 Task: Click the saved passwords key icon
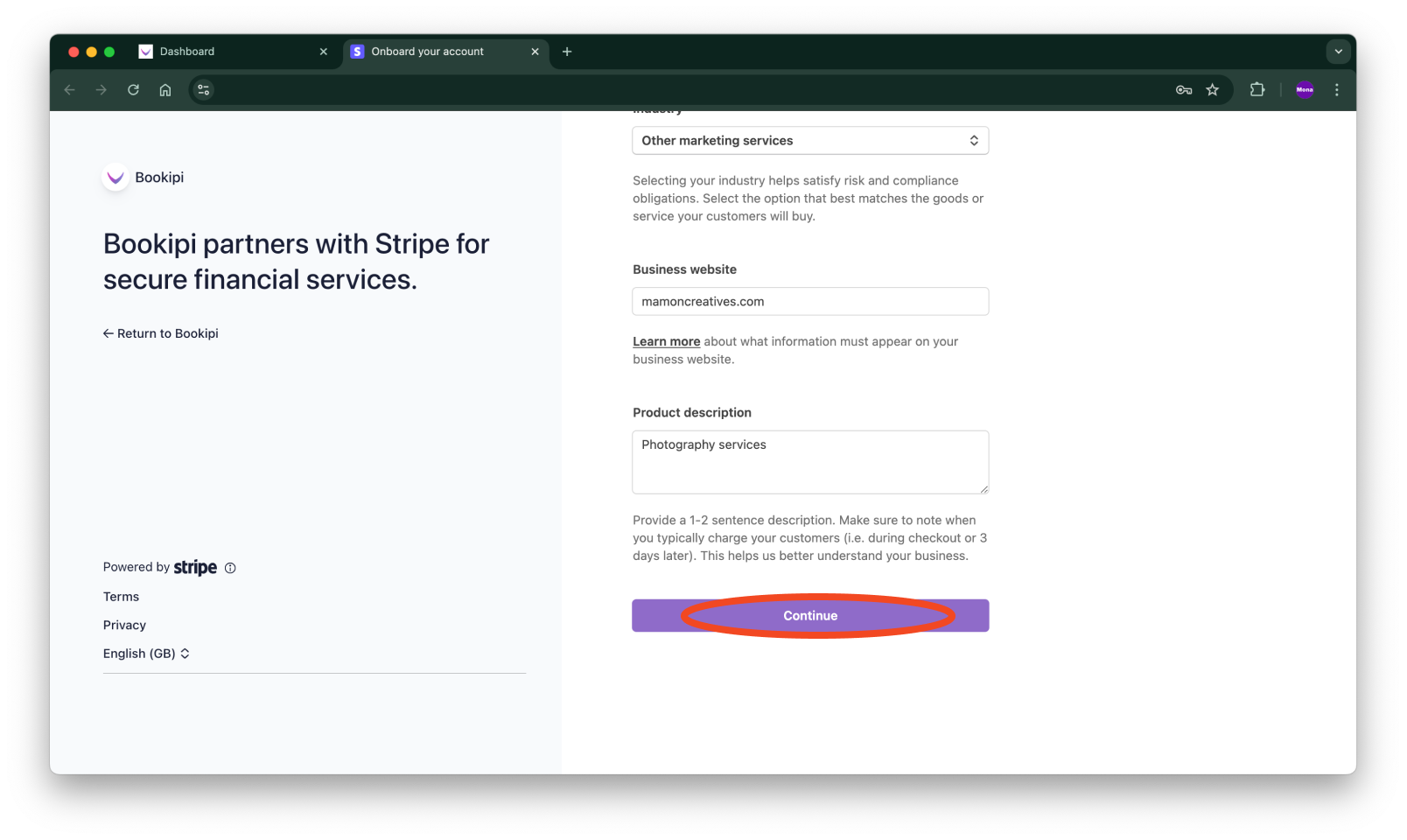pyautogui.click(x=1183, y=89)
